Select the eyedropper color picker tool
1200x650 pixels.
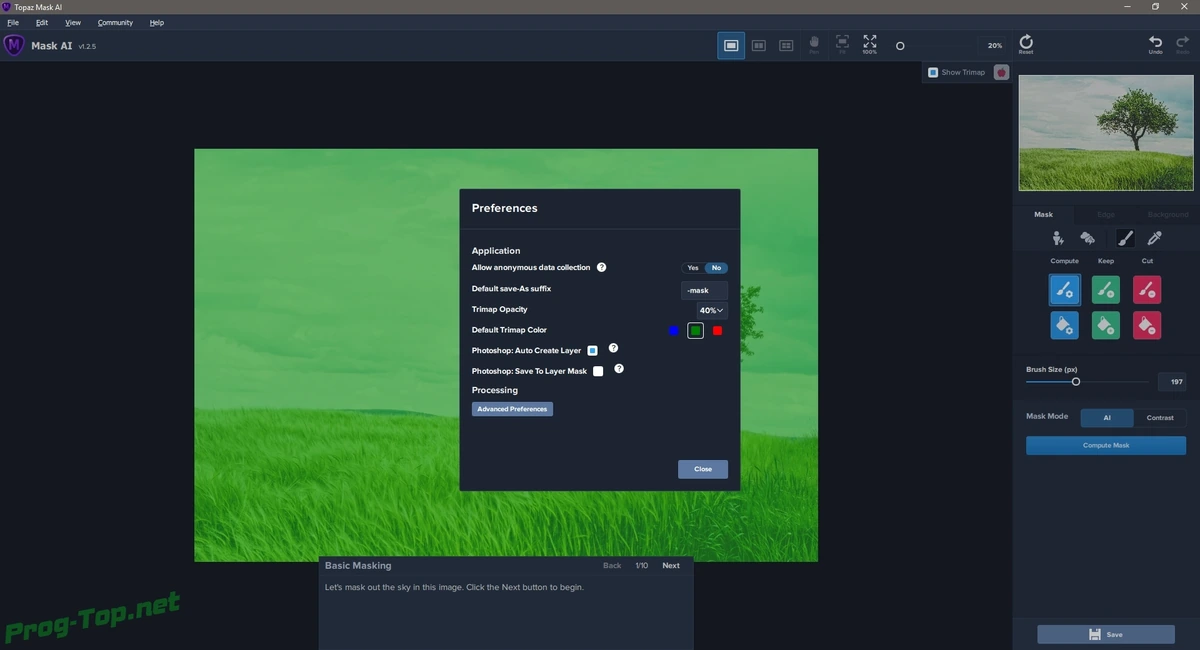pos(1155,238)
